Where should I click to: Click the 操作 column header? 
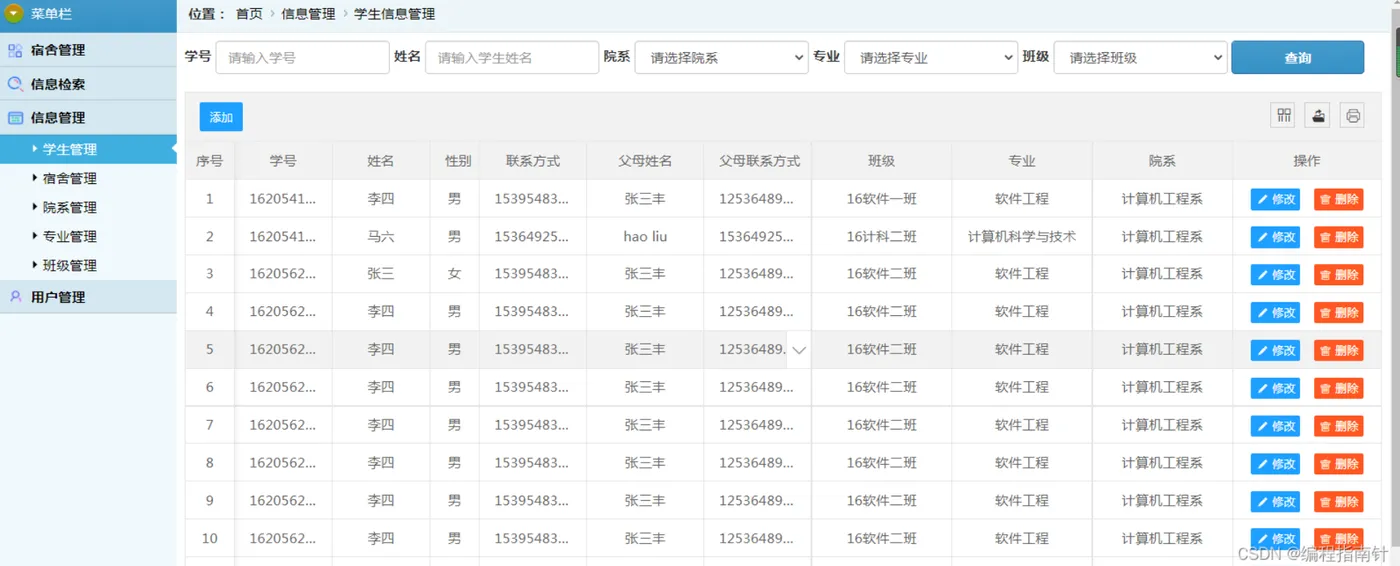coord(1307,161)
